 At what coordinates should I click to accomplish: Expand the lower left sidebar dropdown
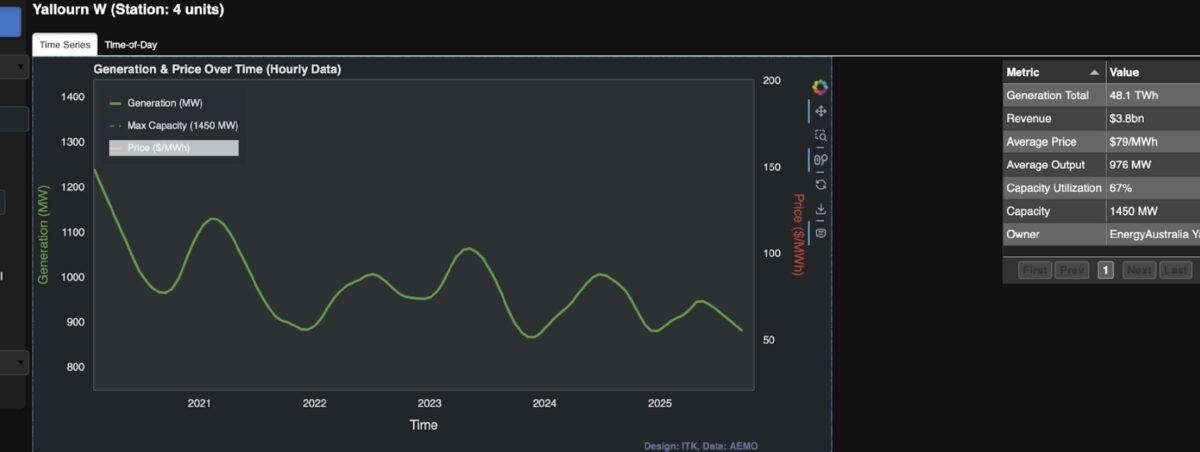15,362
